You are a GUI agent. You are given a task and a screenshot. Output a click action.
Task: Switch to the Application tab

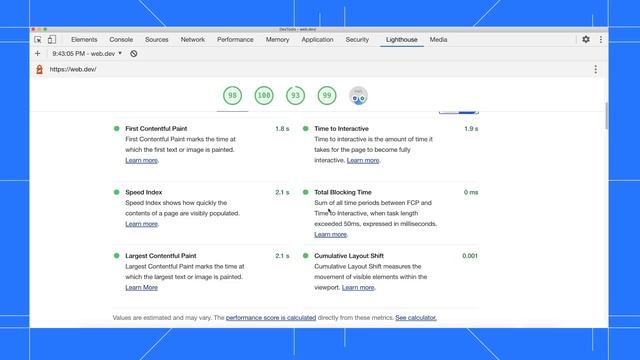click(317, 40)
